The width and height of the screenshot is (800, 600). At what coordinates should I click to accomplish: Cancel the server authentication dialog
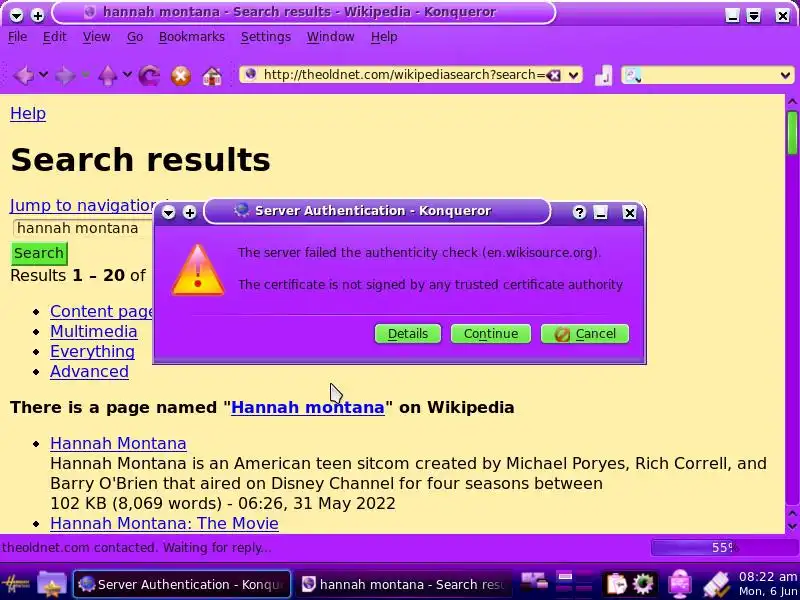[585, 334]
